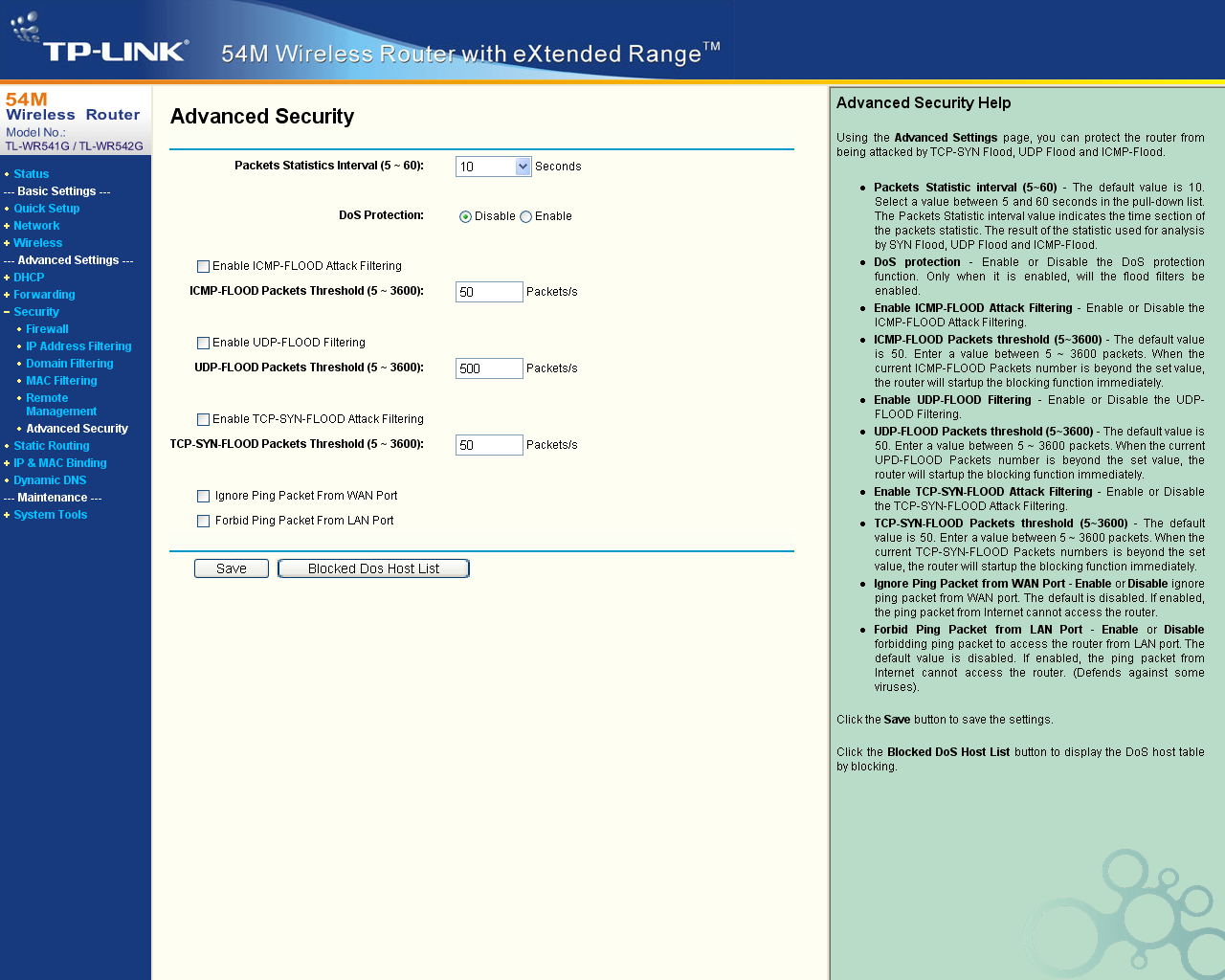Navigate to IP Address Filtering
1225x980 pixels.
click(x=78, y=346)
